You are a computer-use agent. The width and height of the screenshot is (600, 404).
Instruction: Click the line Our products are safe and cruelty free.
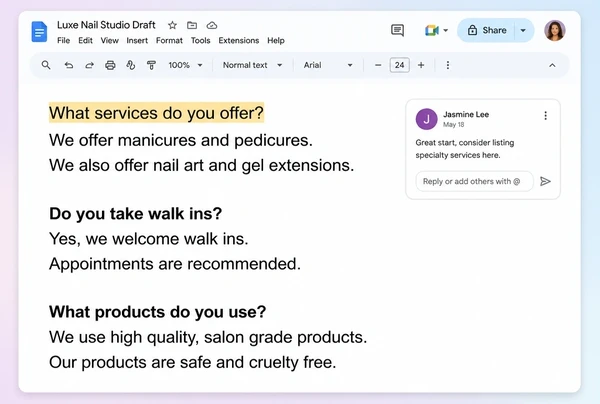(x=192, y=362)
